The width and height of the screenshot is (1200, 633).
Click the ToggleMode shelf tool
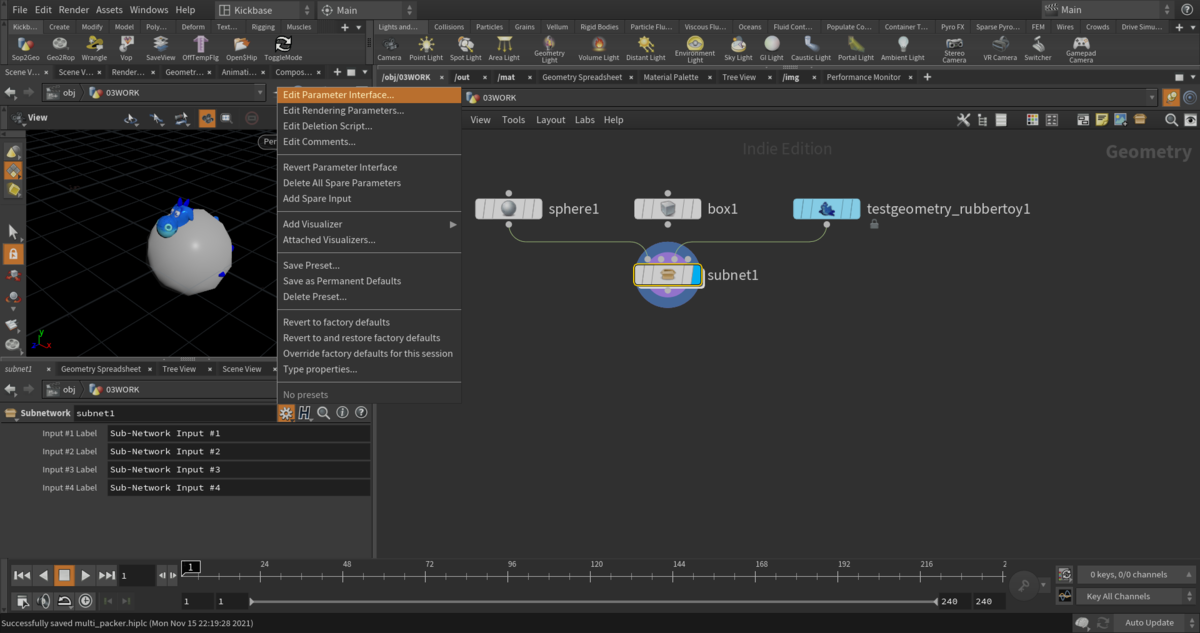(283, 48)
